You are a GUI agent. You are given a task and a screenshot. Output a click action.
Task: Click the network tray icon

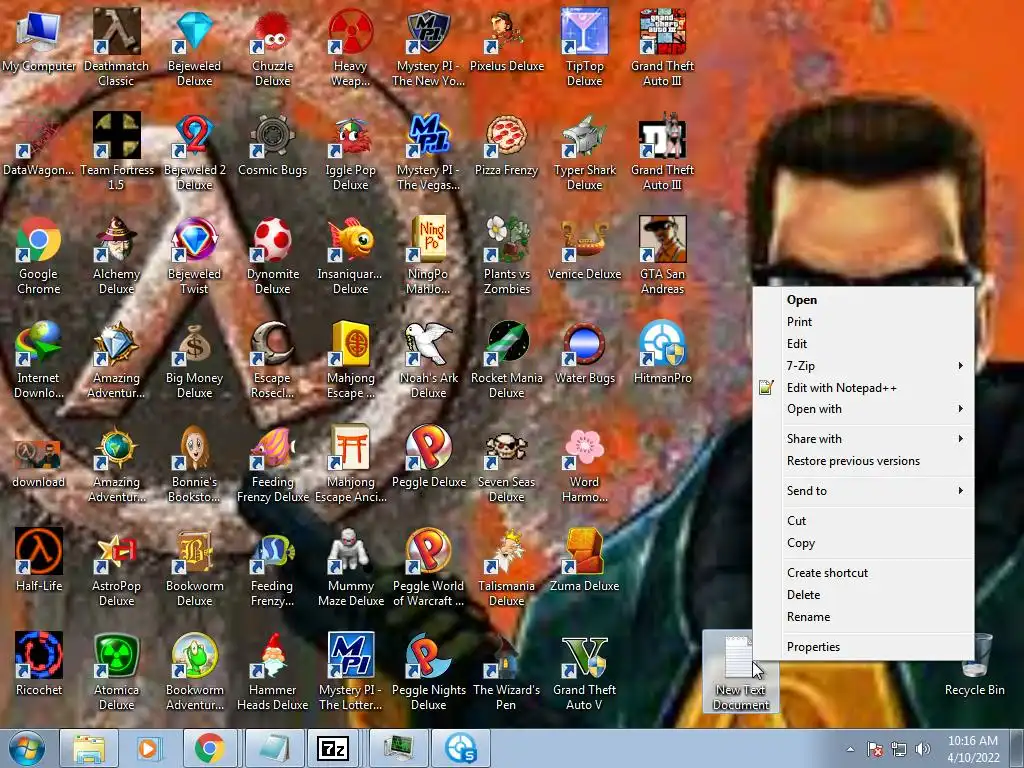[899, 749]
